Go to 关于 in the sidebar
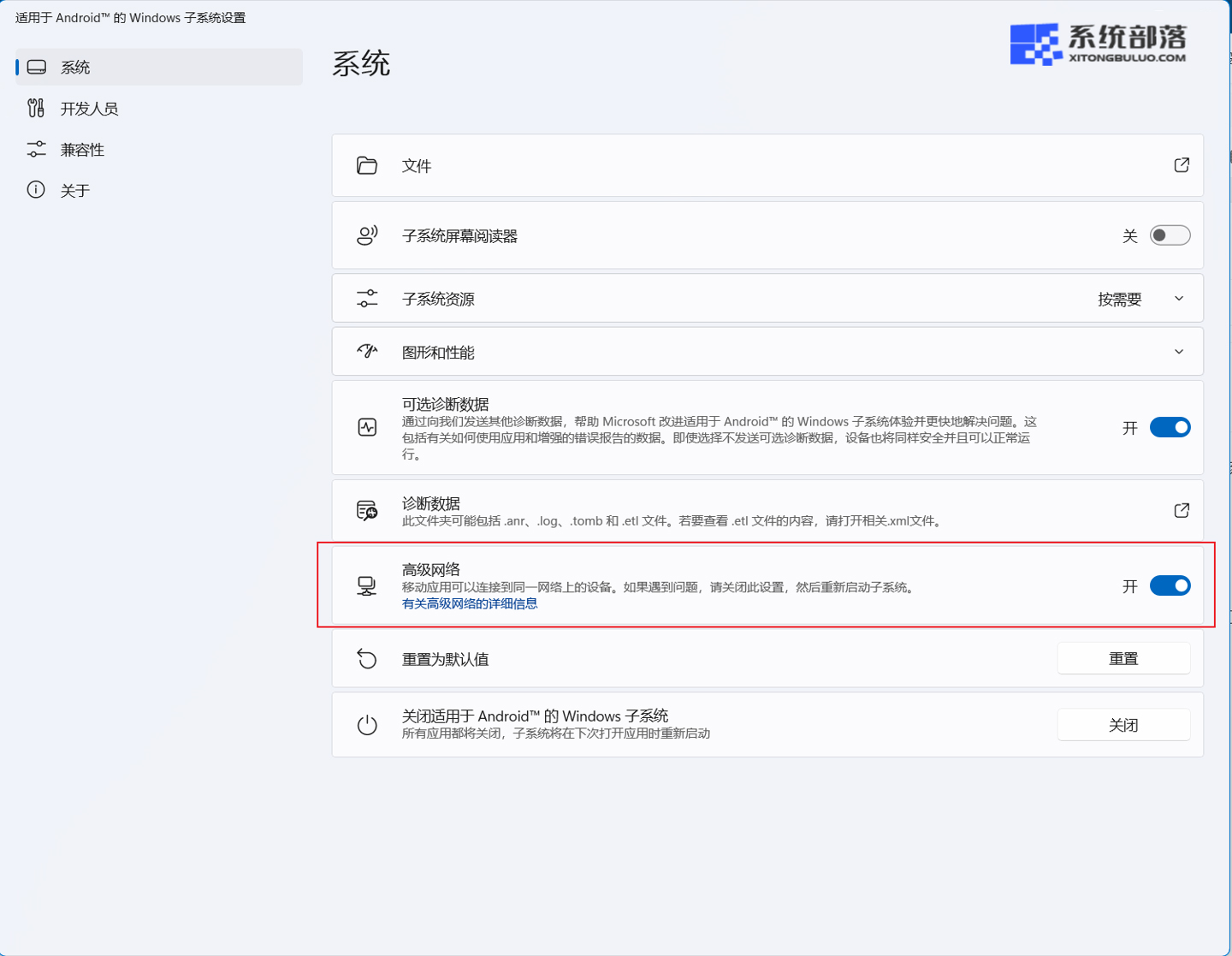1232x956 pixels. [x=75, y=191]
